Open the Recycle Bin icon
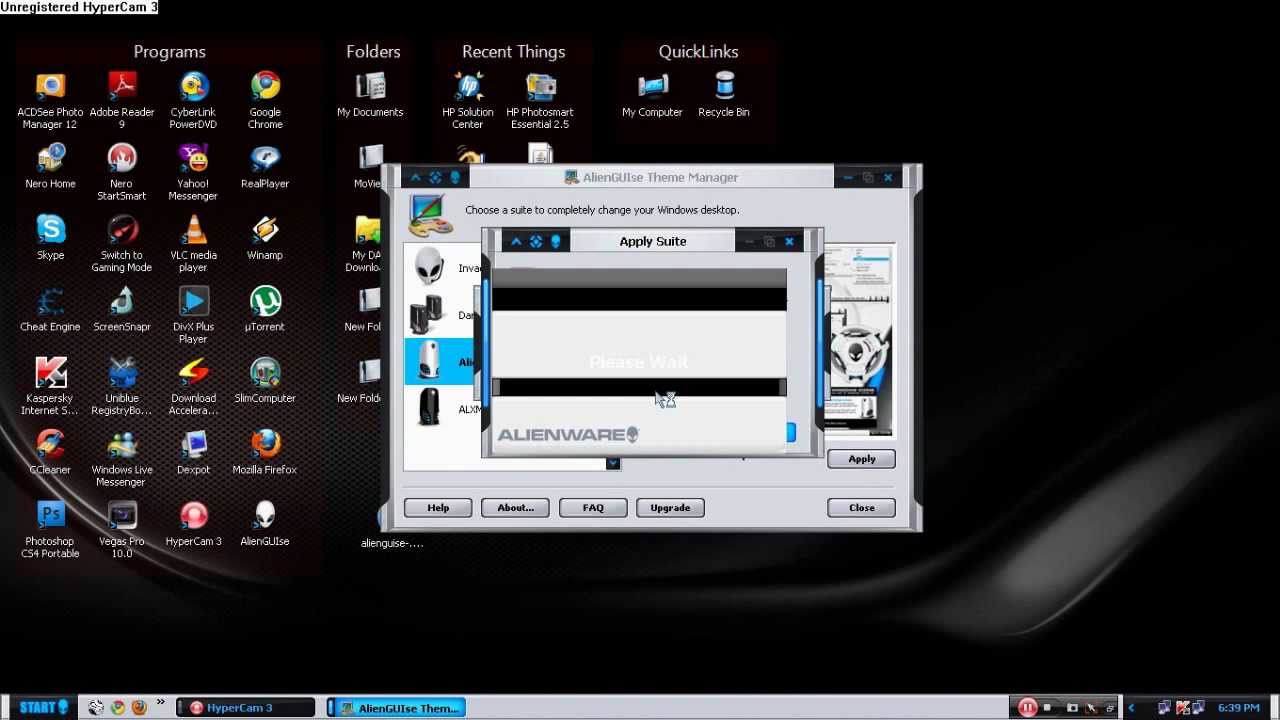The width and height of the screenshot is (1280, 720). click(x=724, y=95)
